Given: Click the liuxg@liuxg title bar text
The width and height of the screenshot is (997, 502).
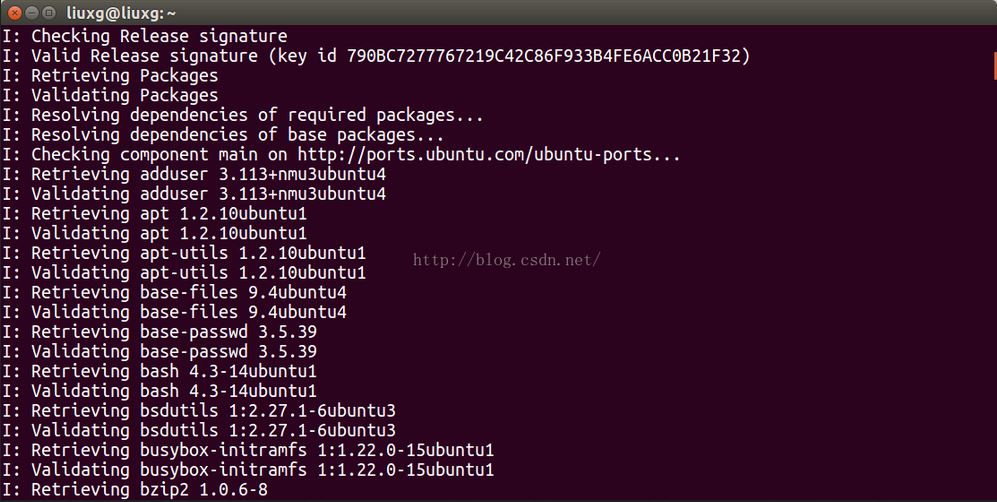Looking at the screenshot, I should click(x=121, y=13).
